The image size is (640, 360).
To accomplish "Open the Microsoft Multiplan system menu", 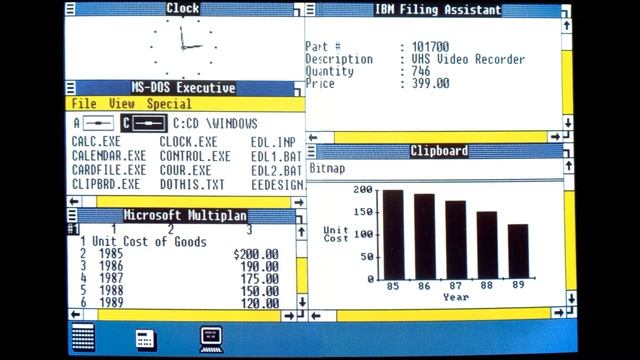I will click(x=72, y=215).
